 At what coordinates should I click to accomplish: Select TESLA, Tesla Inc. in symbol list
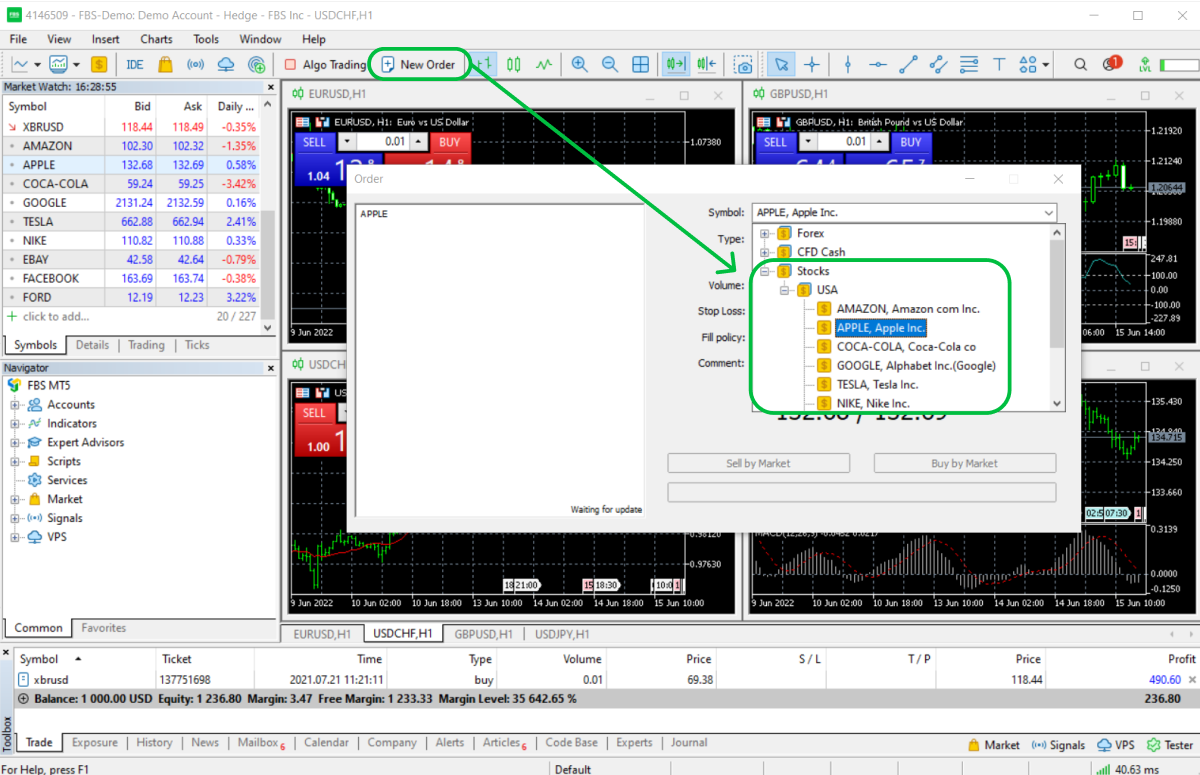tap(877, 384)
